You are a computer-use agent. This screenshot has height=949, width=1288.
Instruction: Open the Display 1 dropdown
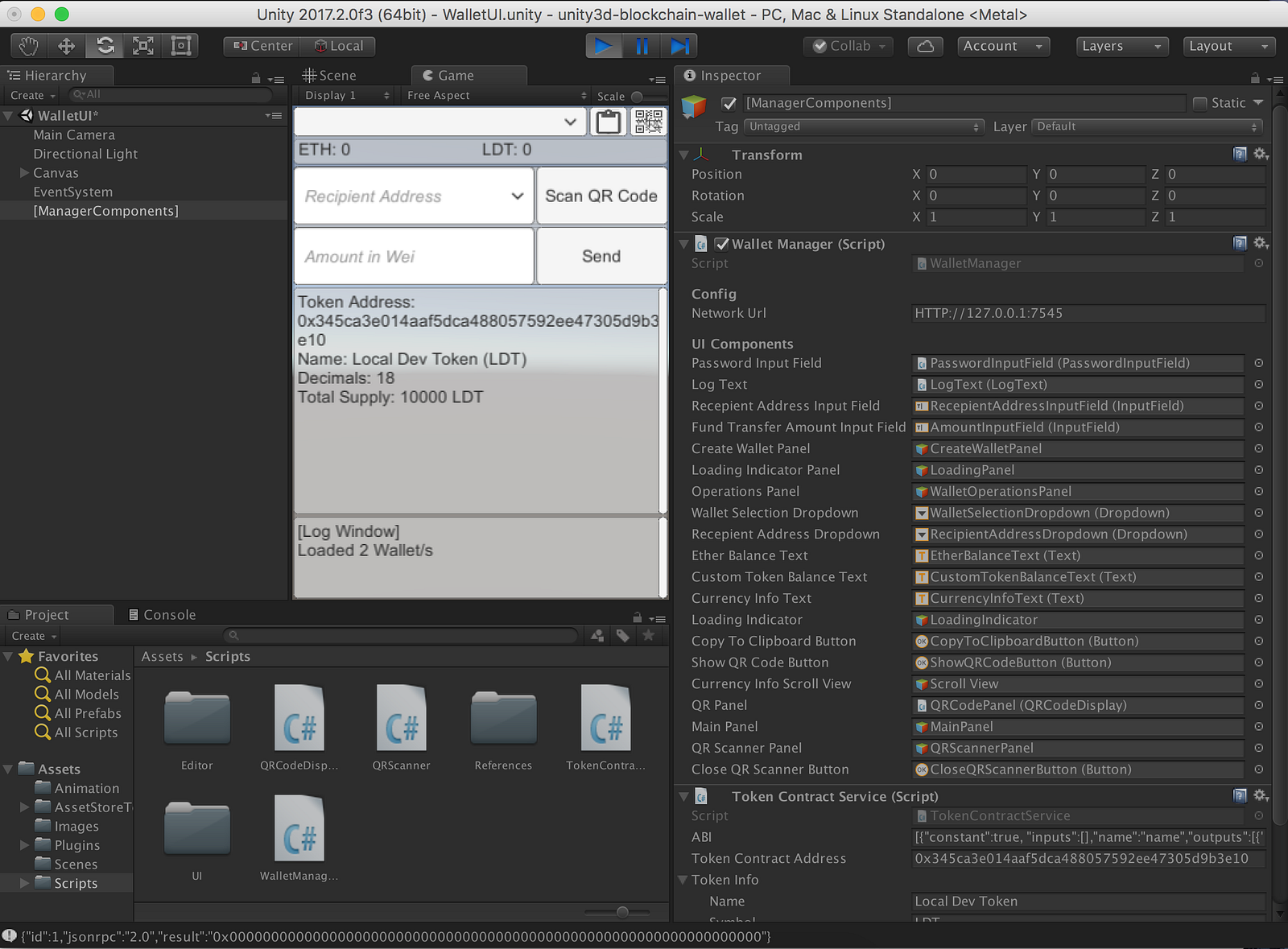346,96
